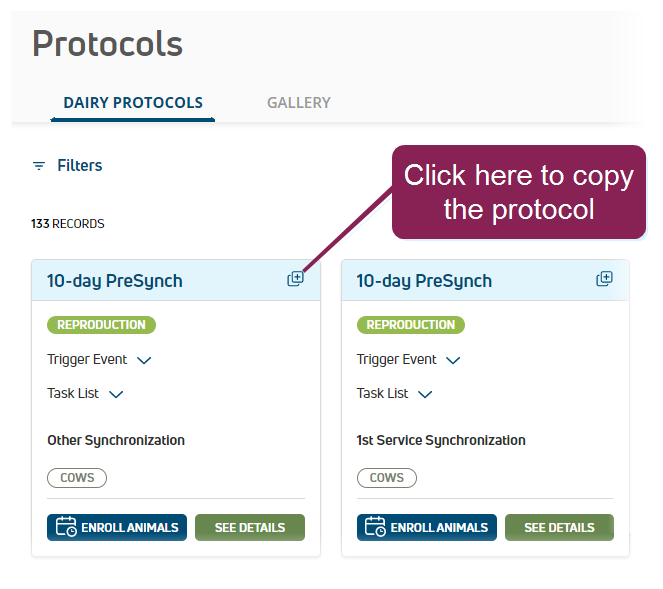The height and width of the screenshot is (589, 663).
Task: Expand Task List in 1st Service Synchronization card
Action: click(x=425, y=394)
